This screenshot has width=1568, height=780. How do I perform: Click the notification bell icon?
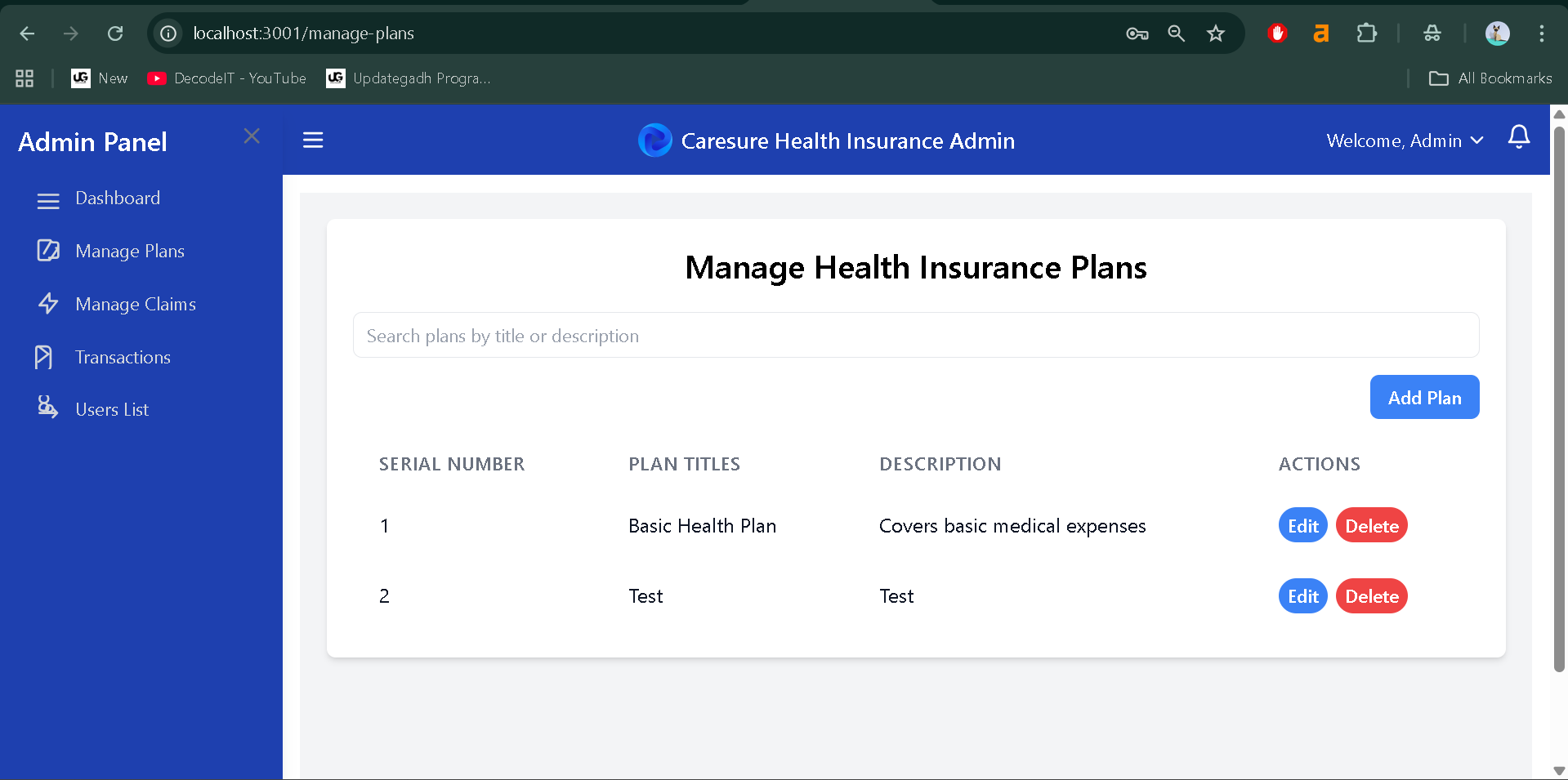pos(1518,137)
